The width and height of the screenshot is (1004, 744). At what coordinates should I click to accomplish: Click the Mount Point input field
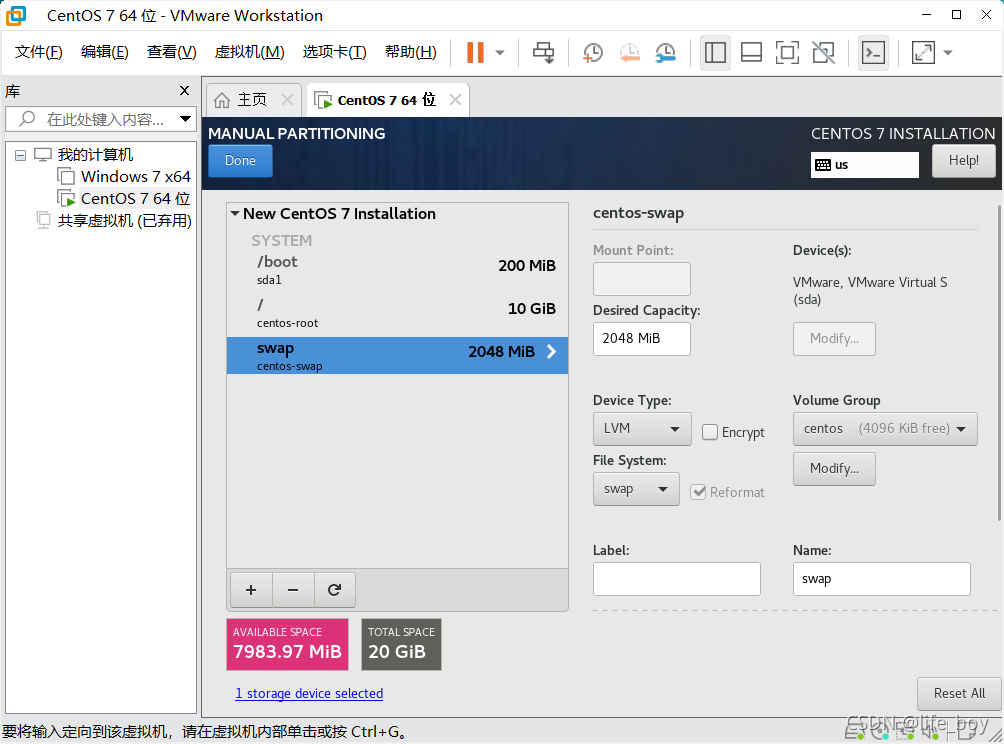642,279
